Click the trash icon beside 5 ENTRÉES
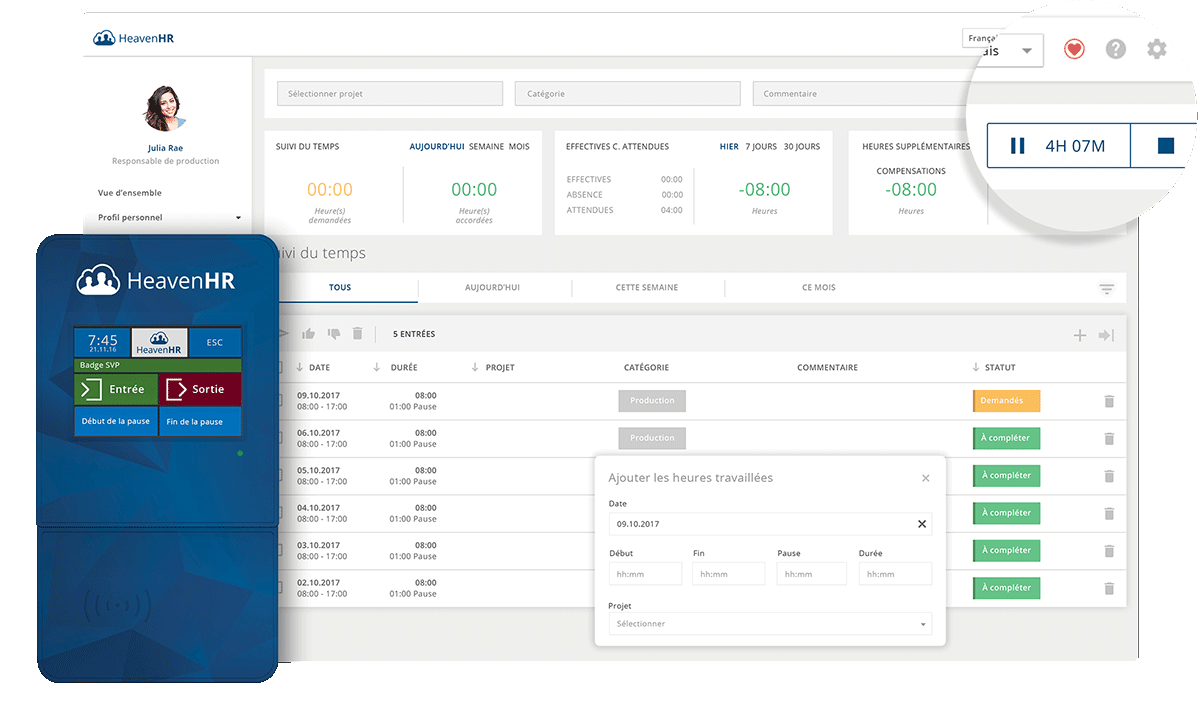The width and height of the screenshot is (1200, 708). 358,334
